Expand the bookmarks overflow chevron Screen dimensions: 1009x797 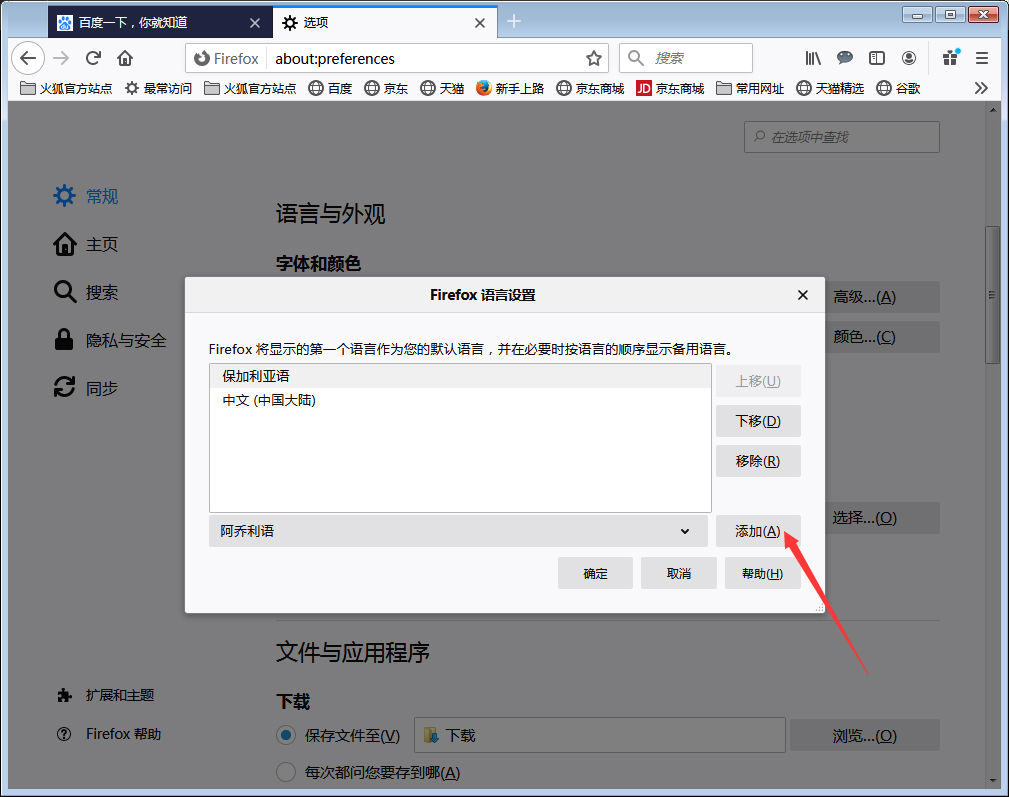tap(981, 88)
